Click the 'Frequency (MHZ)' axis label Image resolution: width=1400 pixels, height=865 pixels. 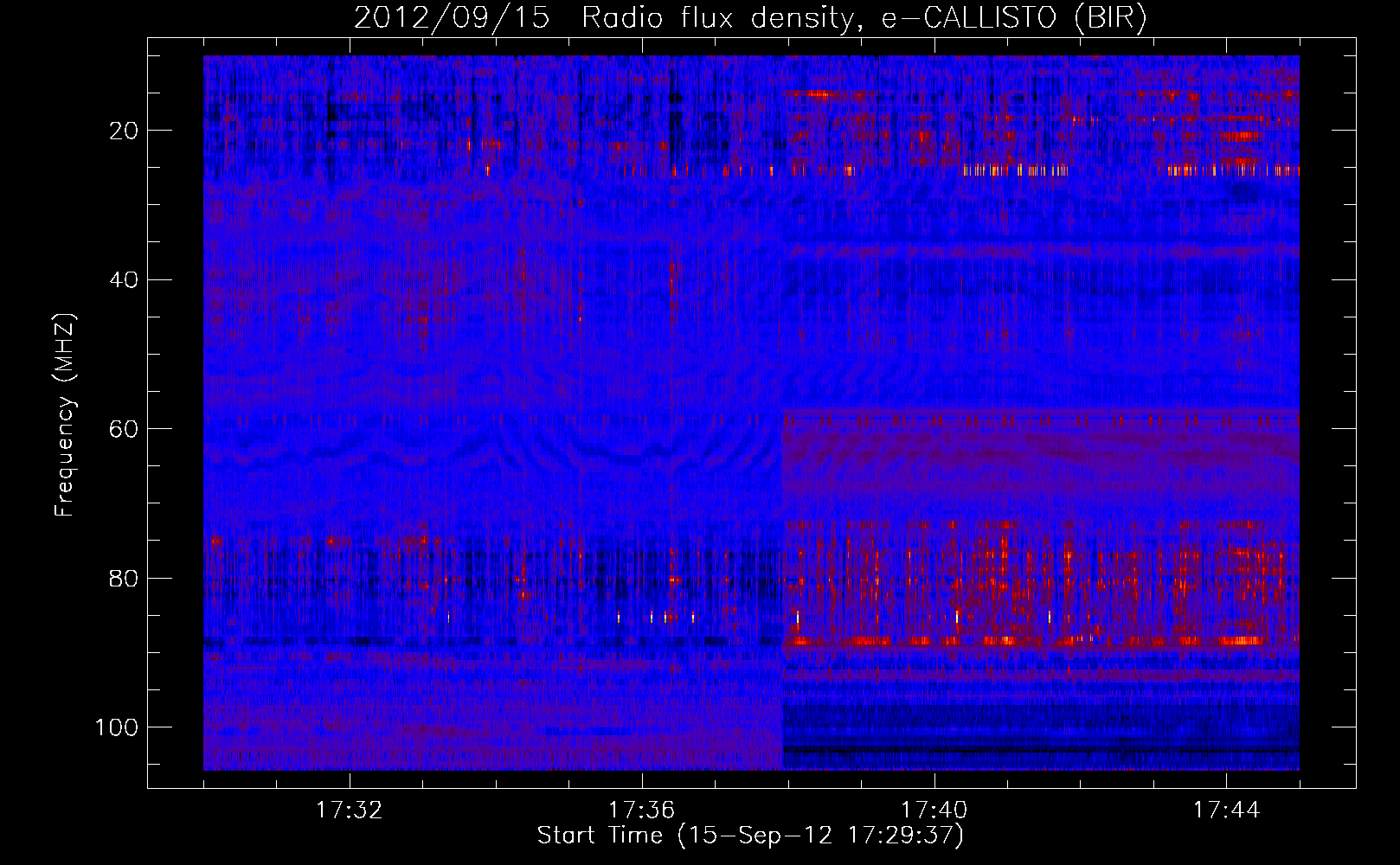[x=65, y=415]
